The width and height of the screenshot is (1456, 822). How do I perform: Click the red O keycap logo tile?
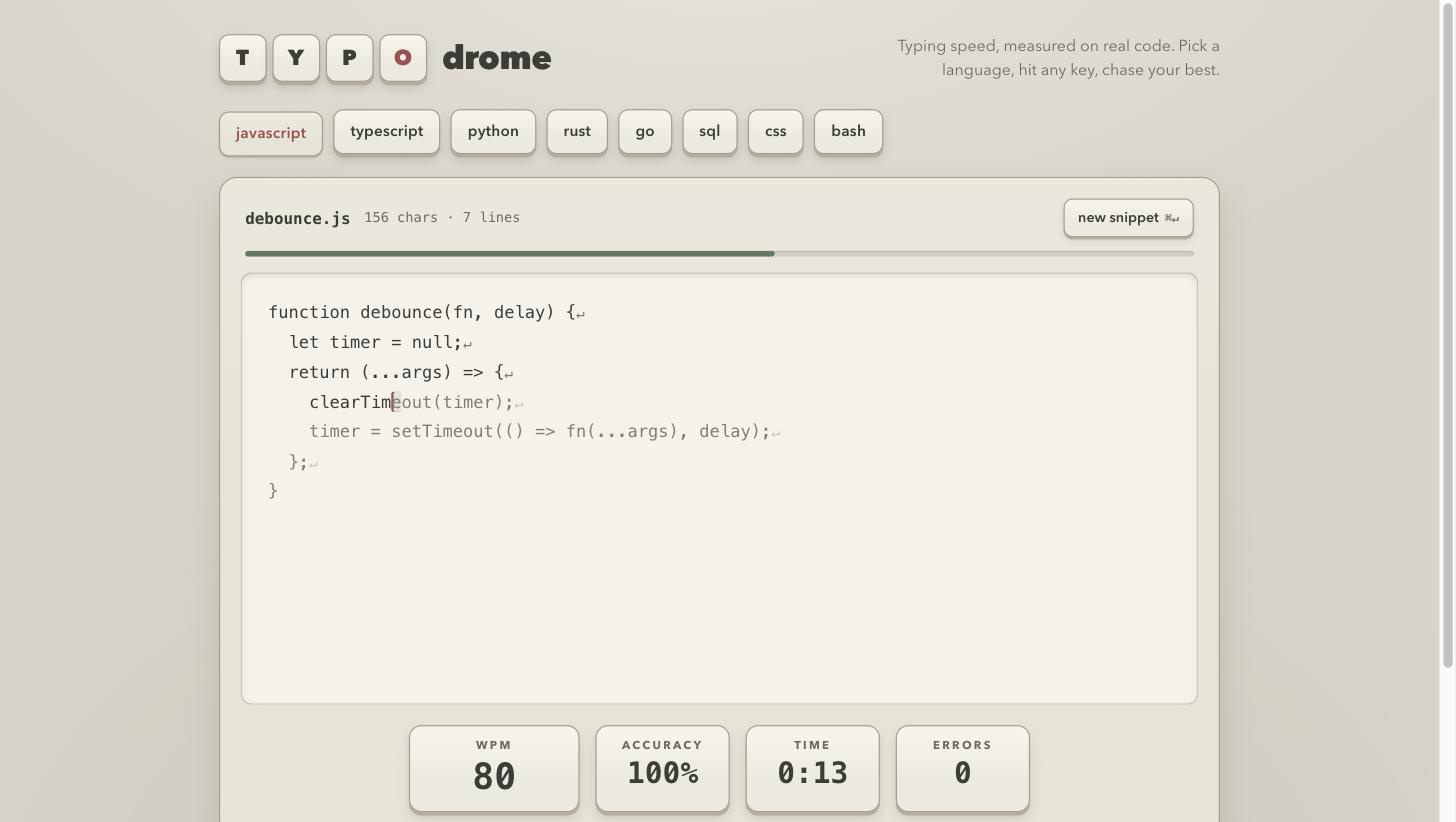(x=403, y=58)
